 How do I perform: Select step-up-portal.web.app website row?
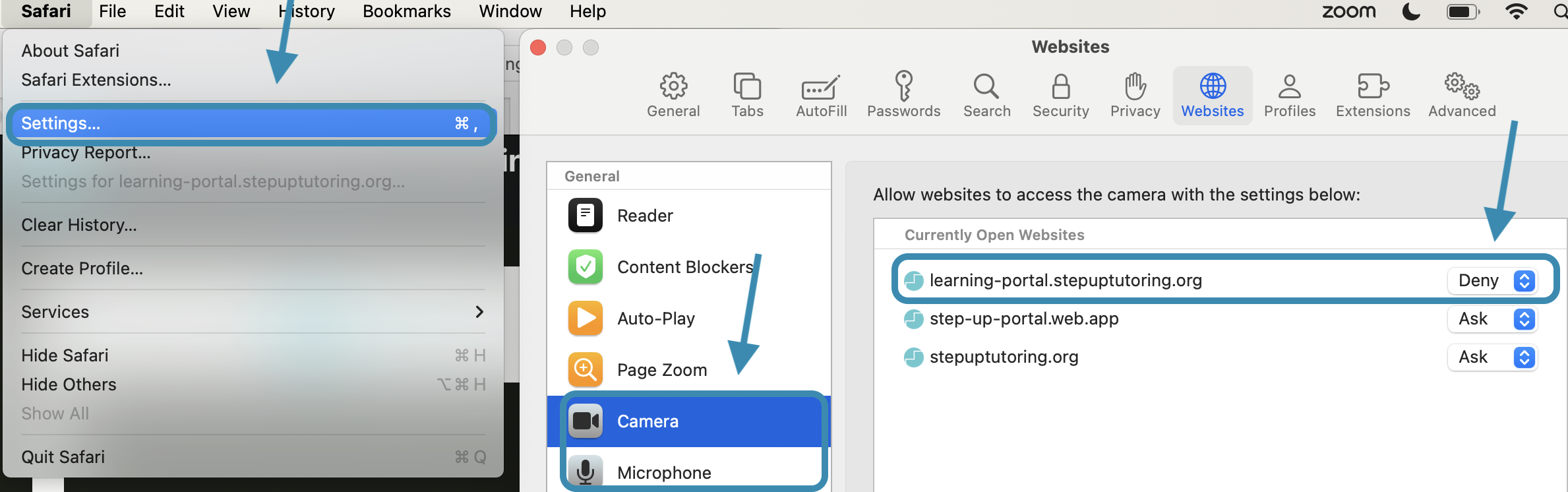coord(1221,319)
